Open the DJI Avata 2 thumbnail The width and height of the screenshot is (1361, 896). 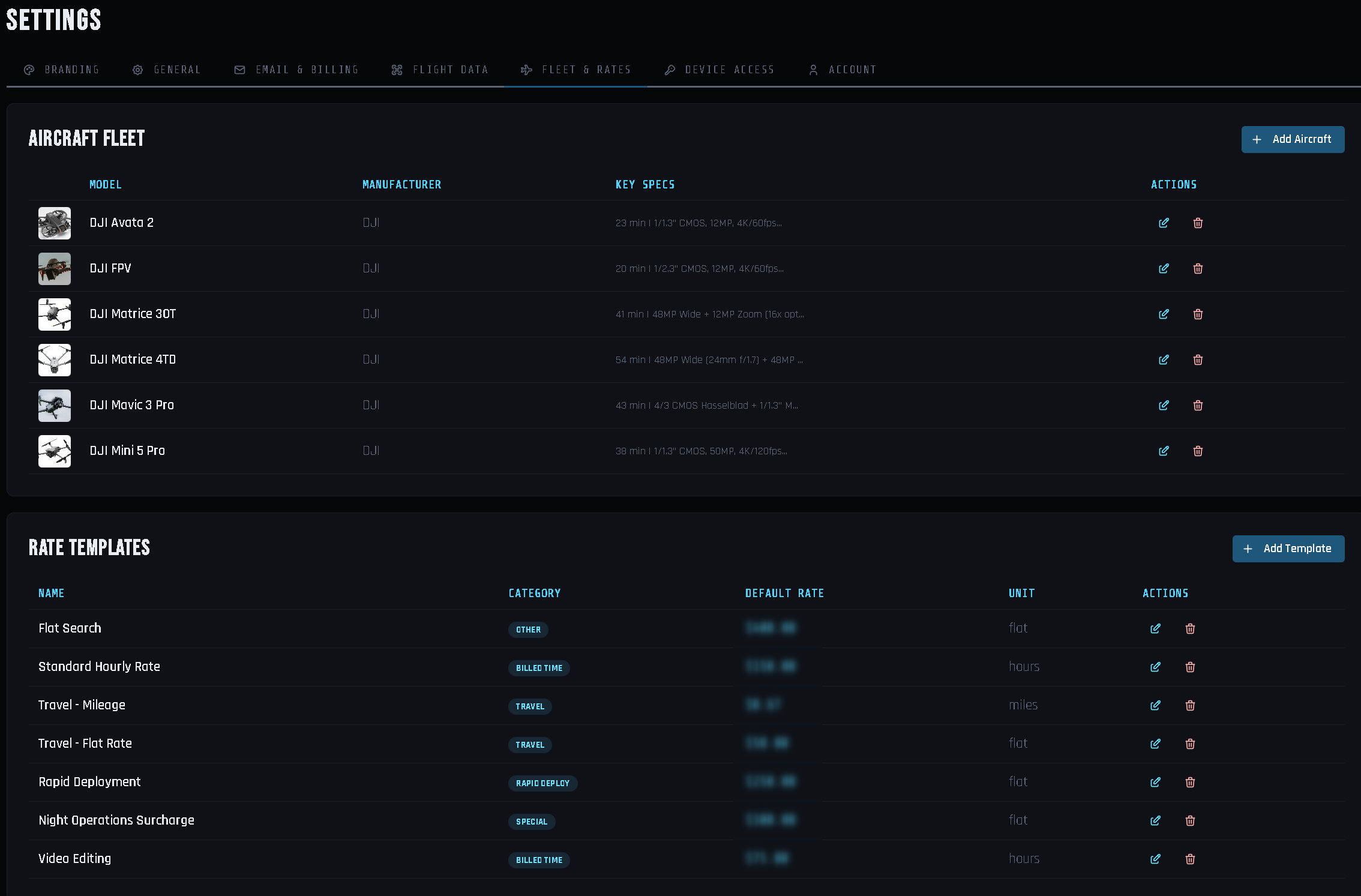tap(55, 223)
